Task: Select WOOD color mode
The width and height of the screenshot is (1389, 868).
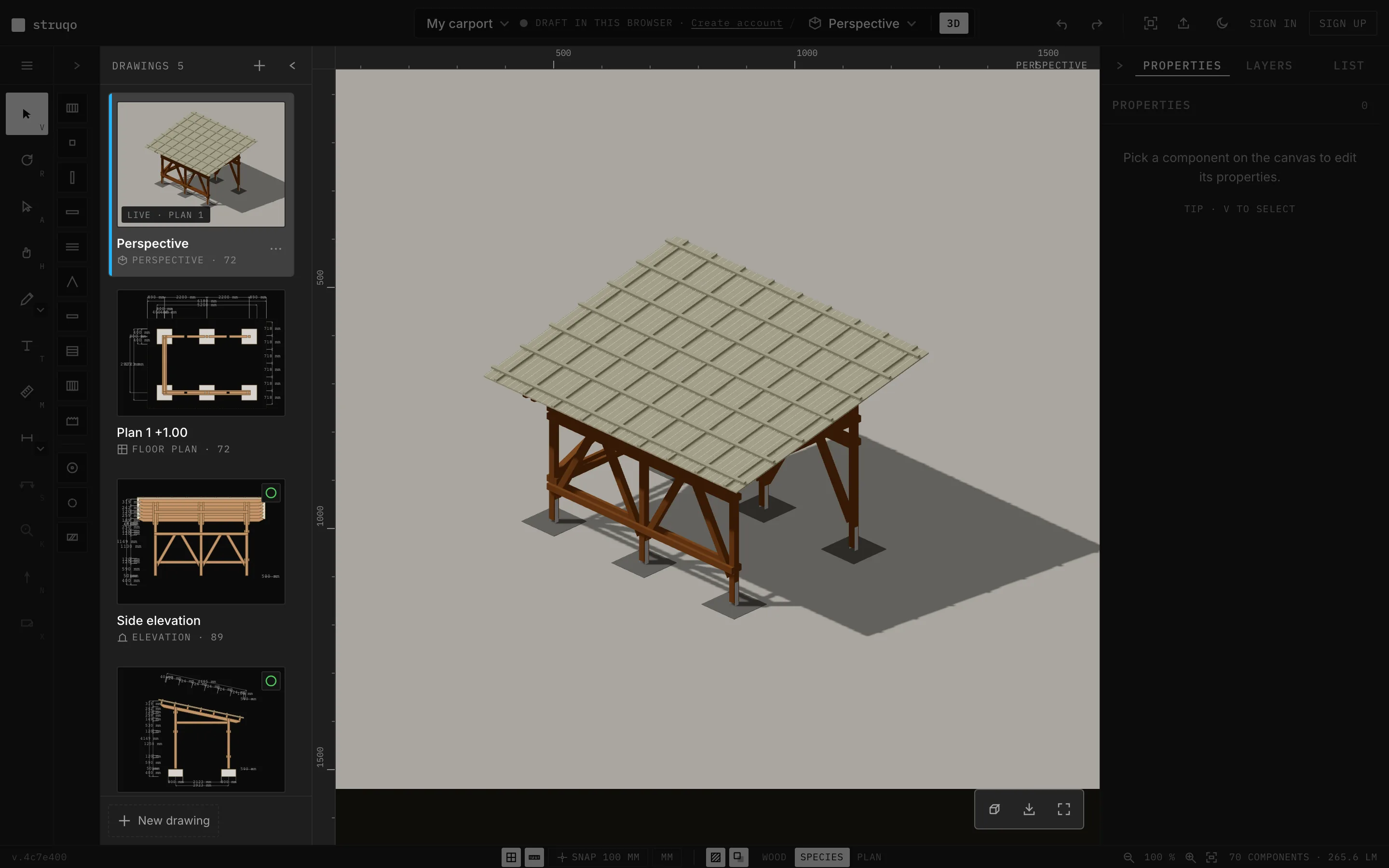Action: [774, 857]
